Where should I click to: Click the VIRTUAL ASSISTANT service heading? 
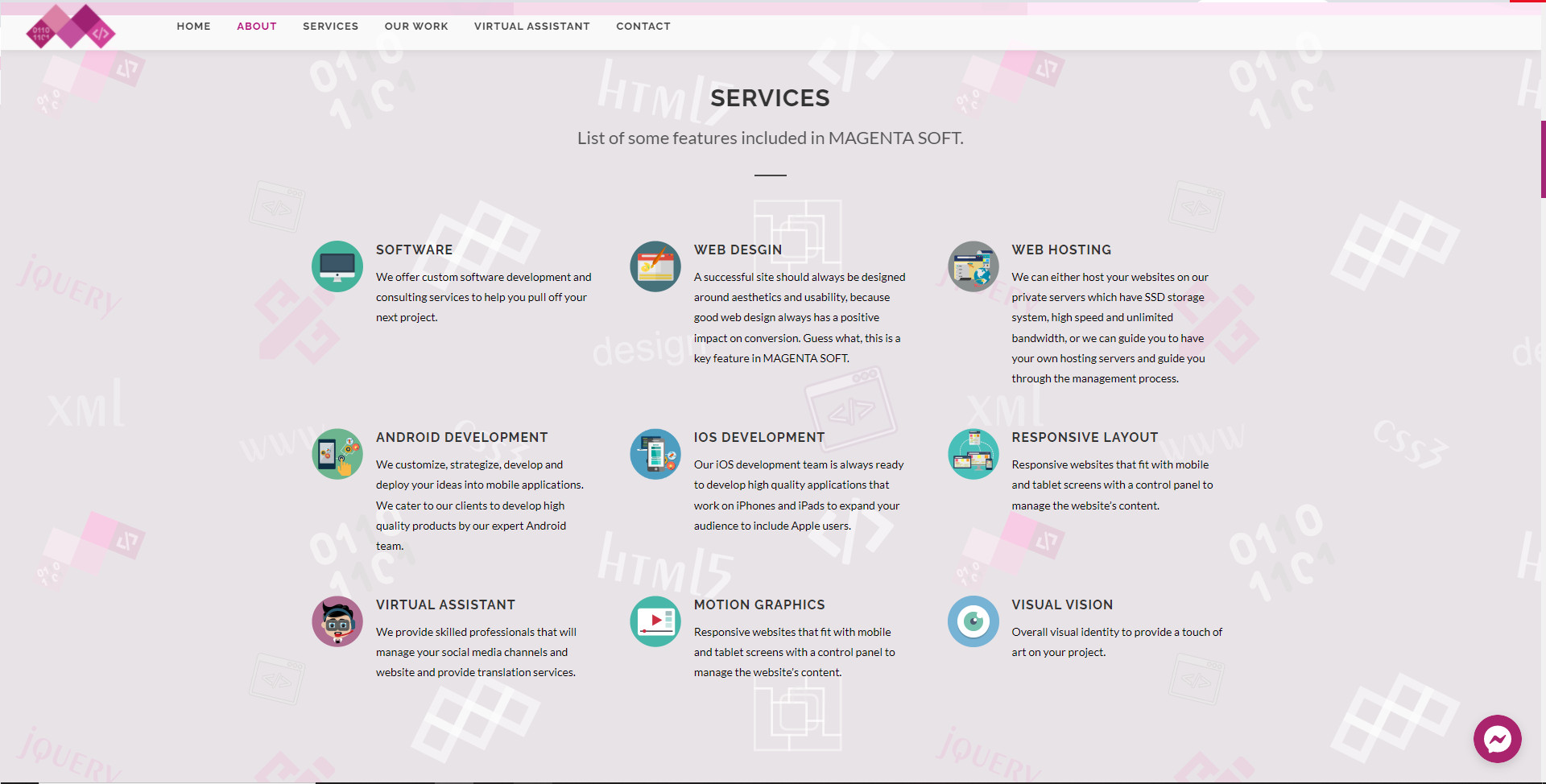446,605
